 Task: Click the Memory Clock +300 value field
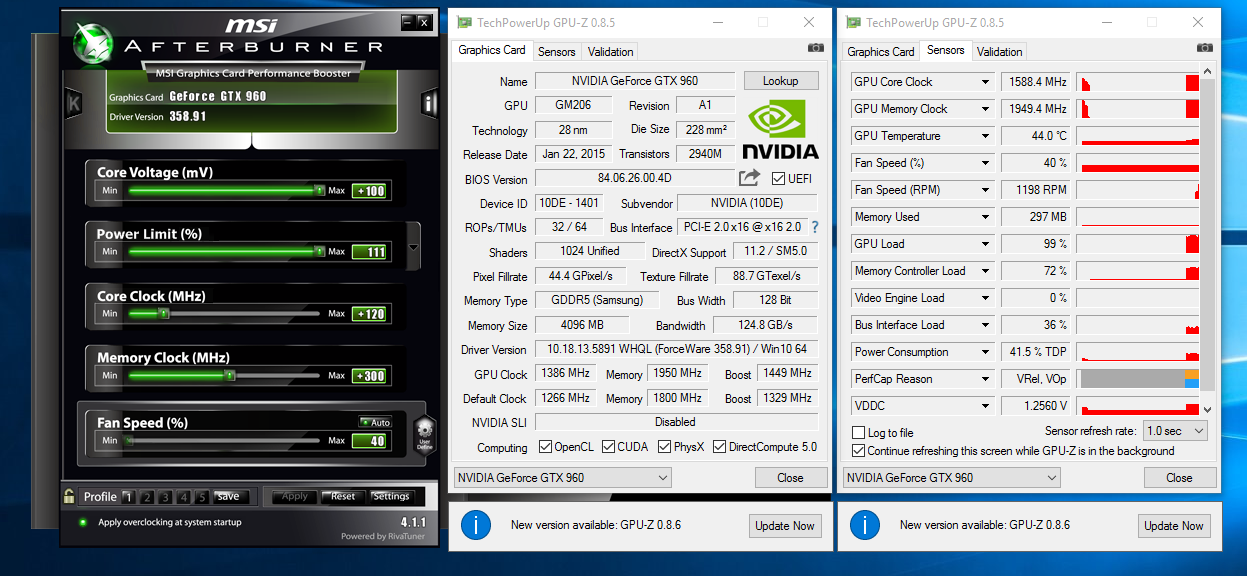point(369,375)
